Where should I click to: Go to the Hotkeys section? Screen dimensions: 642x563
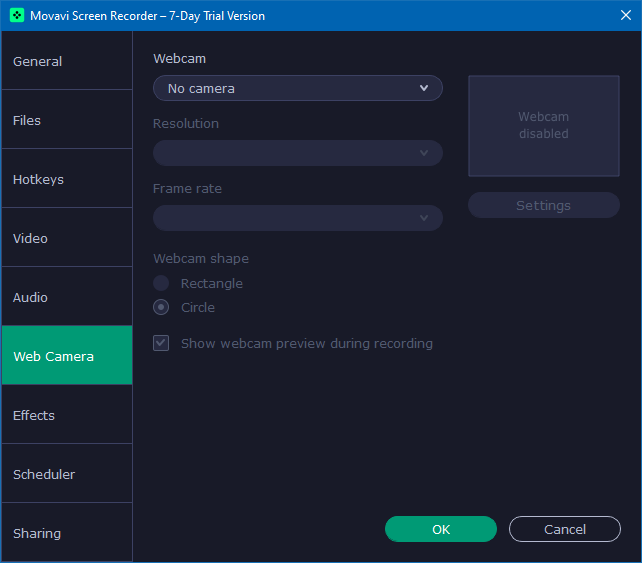click(66, 179)
